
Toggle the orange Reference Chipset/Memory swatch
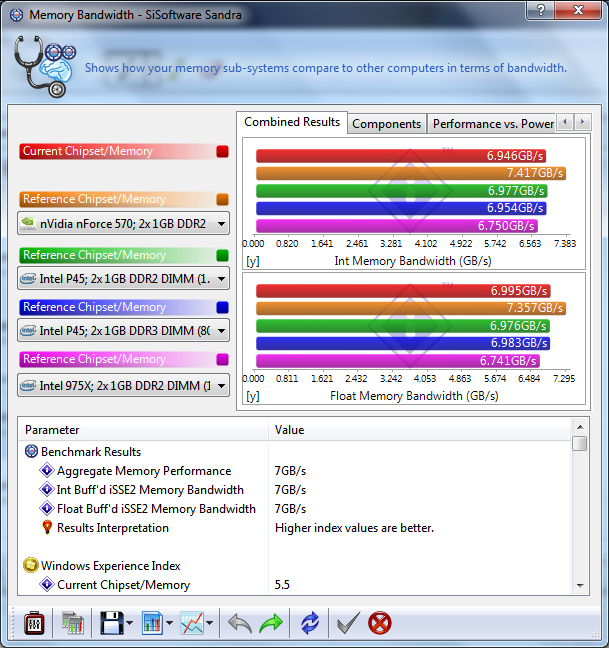pyautogui.click(x=222, y=199)
